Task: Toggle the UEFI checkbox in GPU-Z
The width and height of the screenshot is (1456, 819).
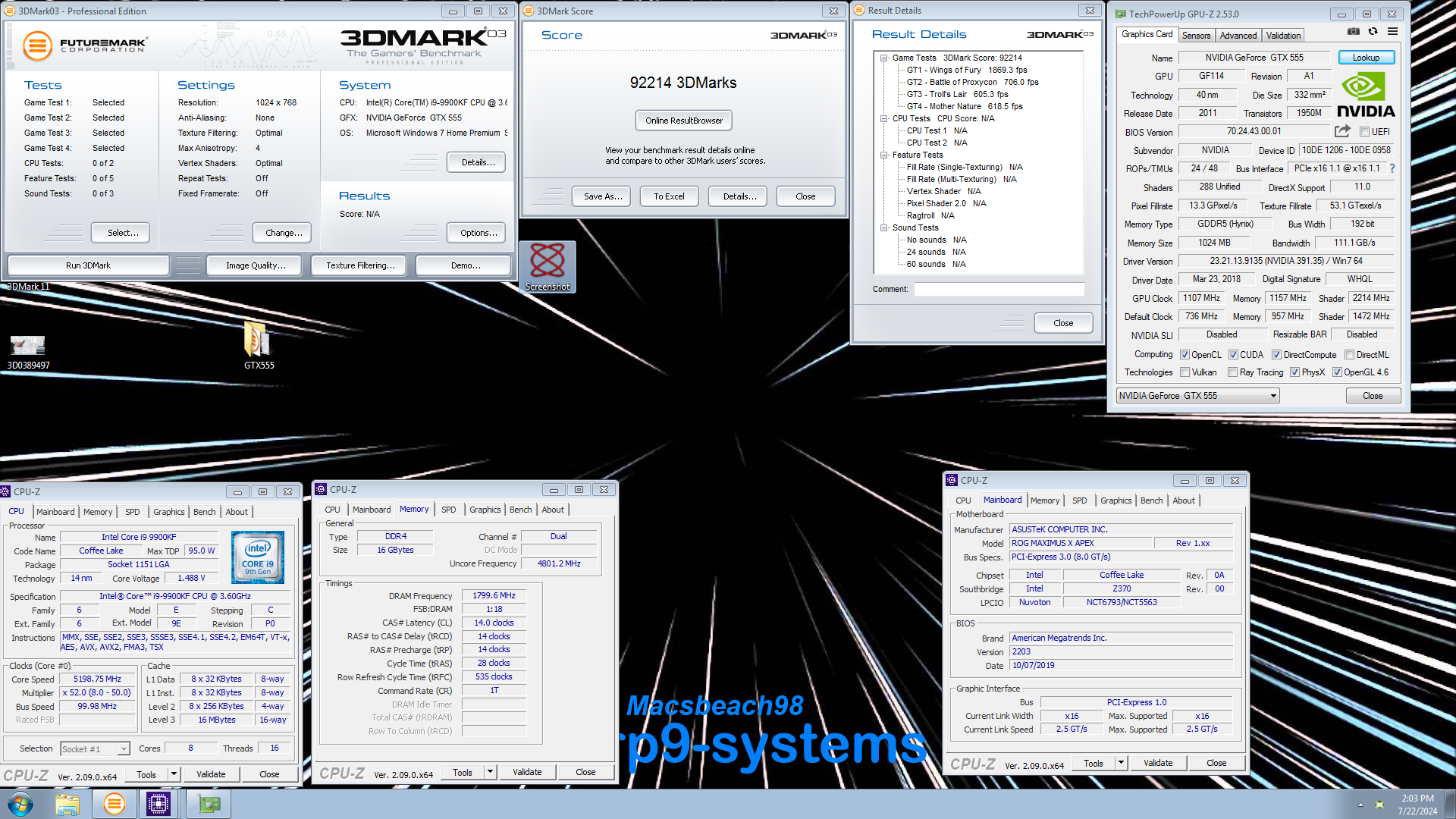Action: (x=1365, y=132)
